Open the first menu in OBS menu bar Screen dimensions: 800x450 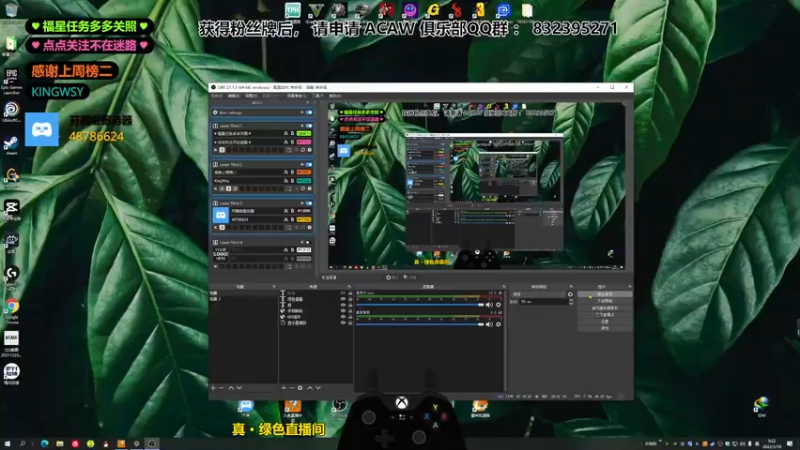click(217, 96)
